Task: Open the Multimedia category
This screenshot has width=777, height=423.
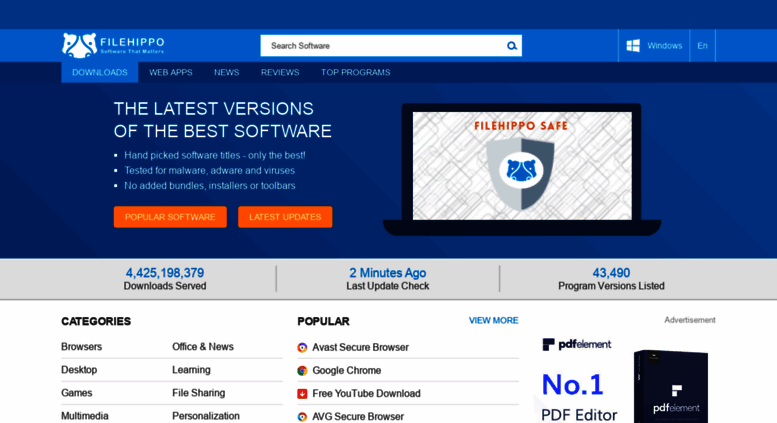Action: pyautogui.click(x=85, y=416)
